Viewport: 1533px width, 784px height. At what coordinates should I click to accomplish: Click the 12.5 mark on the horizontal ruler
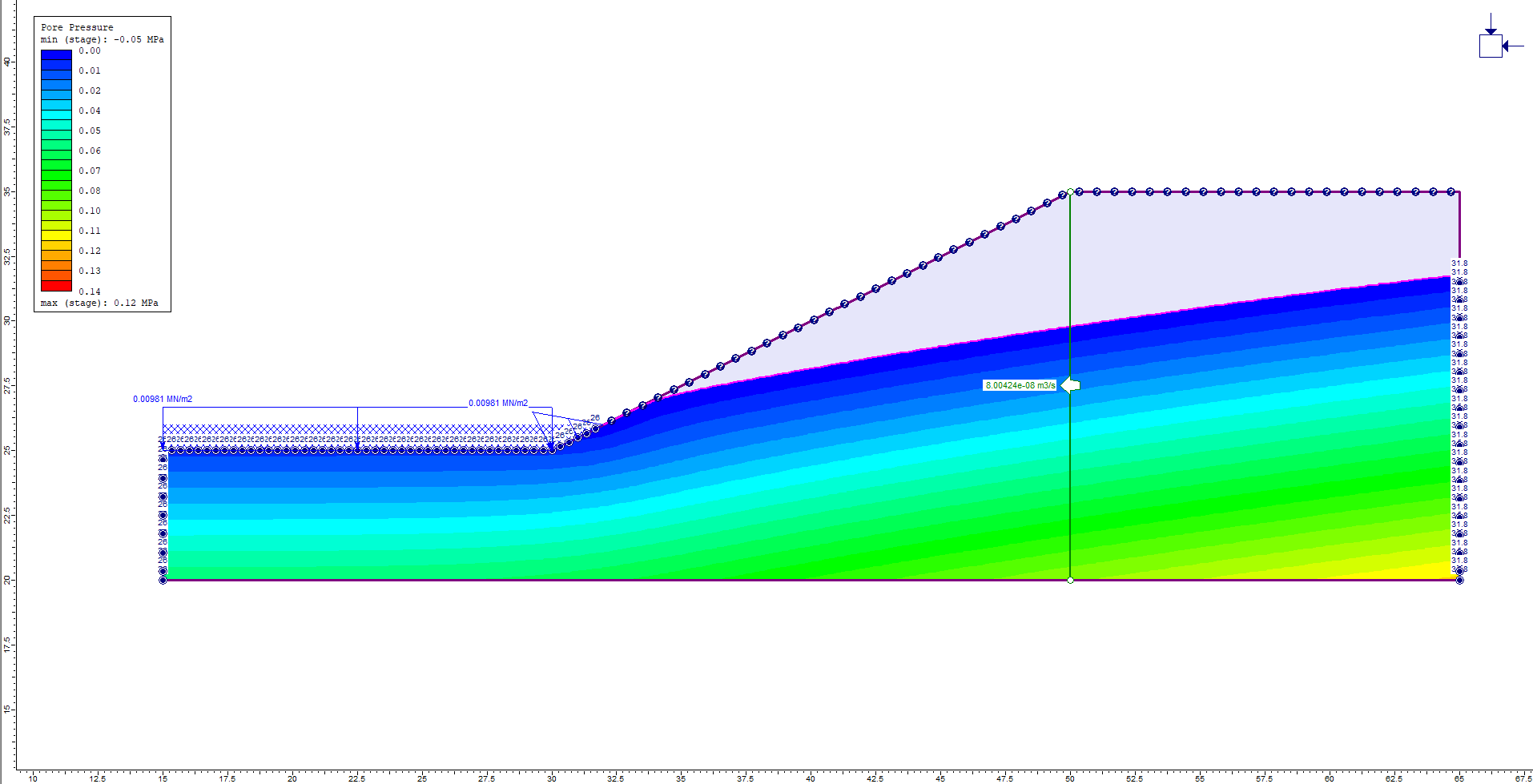[98, 778]
